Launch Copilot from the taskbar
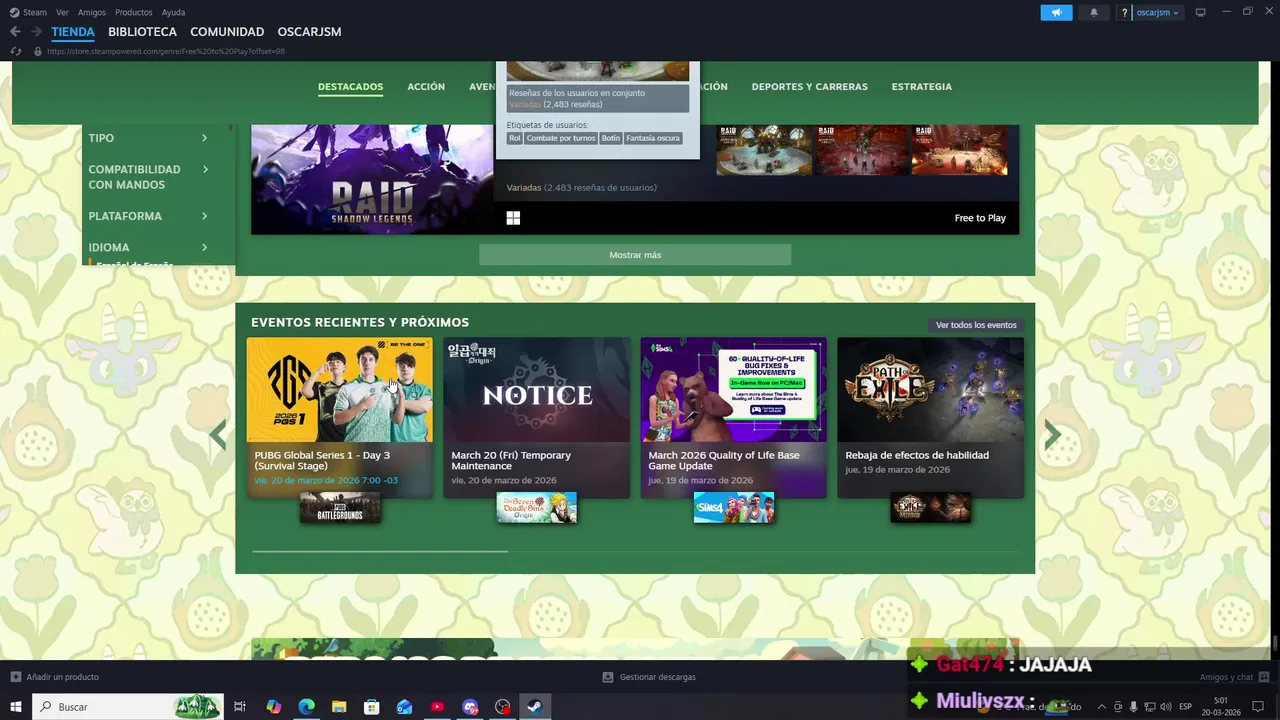This screenshot has height=720, width=1280. click(274, 707)
